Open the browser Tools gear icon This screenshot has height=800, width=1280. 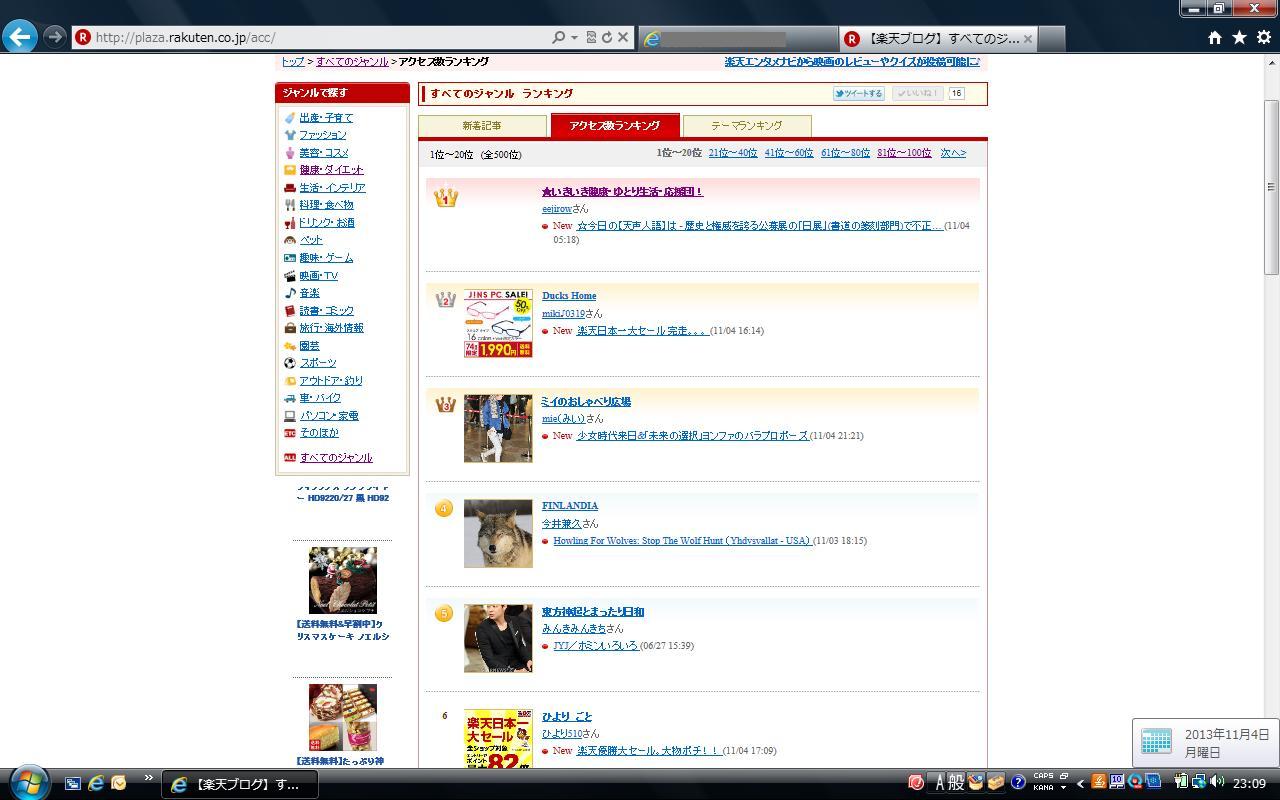pyautogui.click(x=1263, y=37)
